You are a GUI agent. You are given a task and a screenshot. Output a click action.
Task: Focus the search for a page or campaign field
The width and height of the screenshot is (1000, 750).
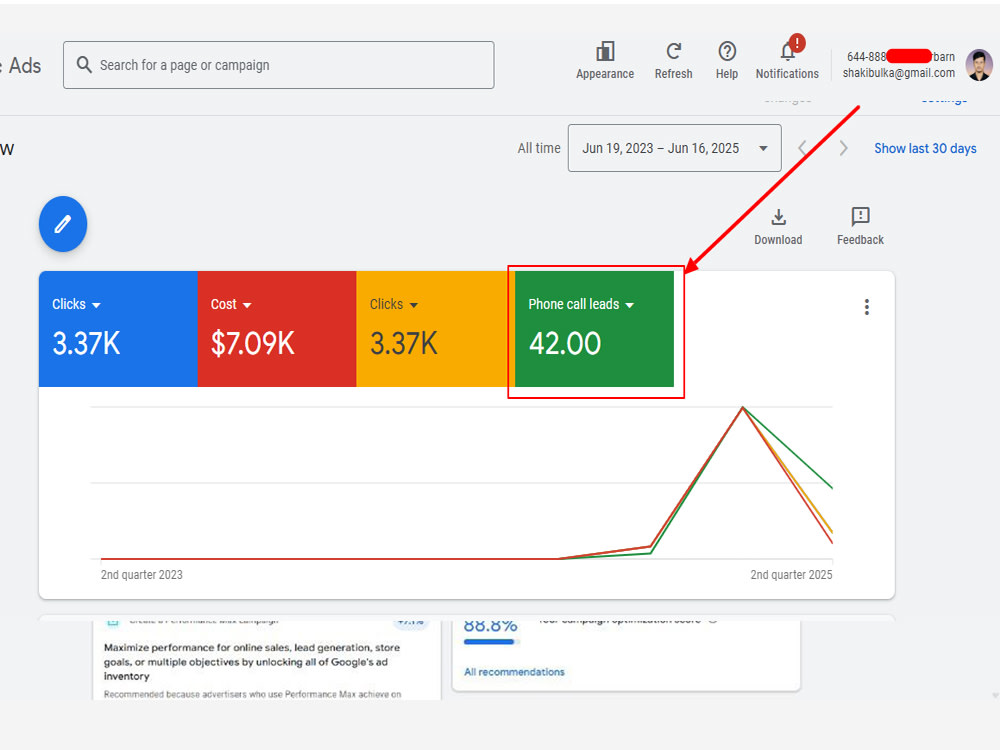click(279, 65)
